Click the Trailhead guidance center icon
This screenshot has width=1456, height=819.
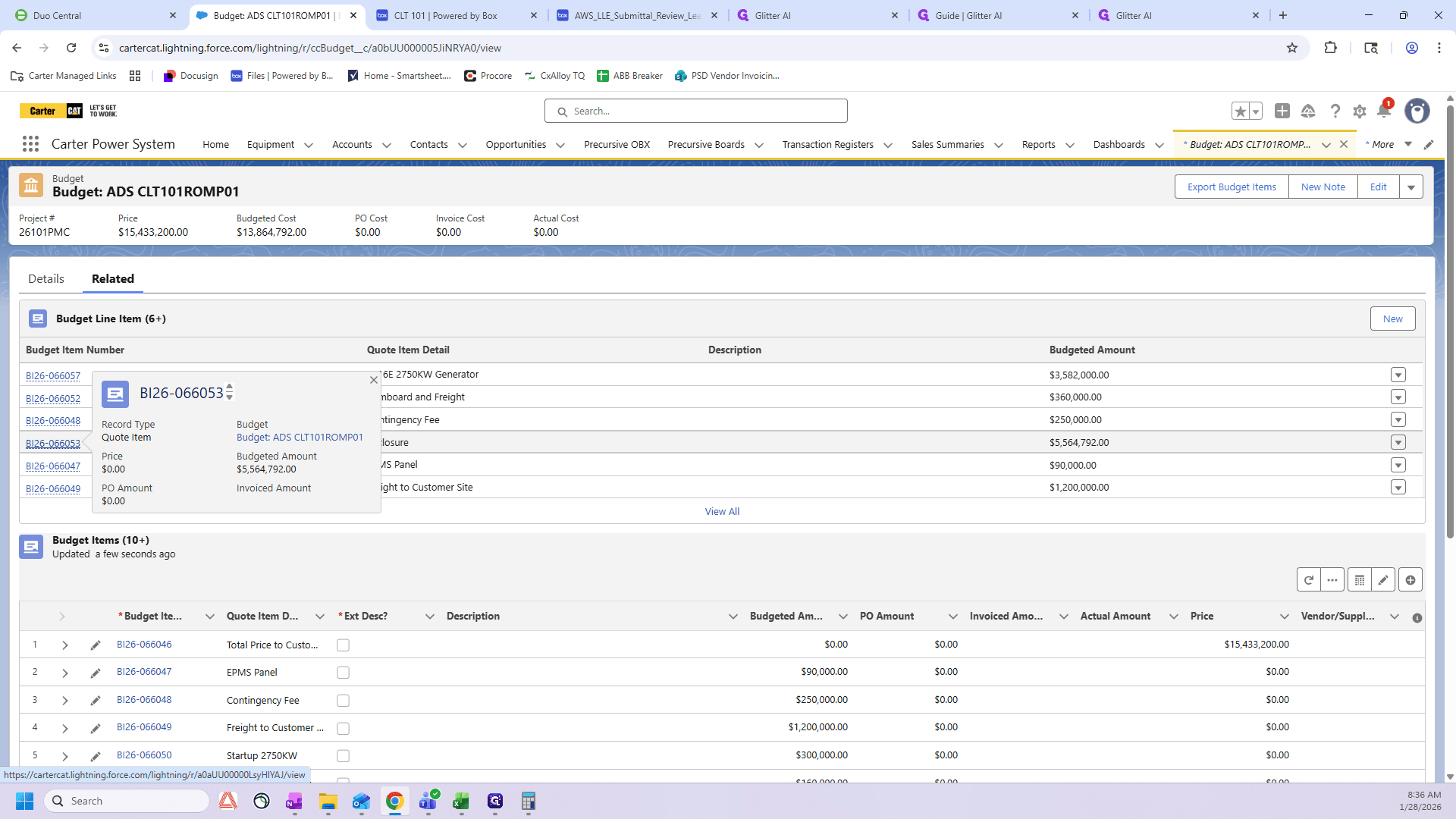pos(1308,111)
